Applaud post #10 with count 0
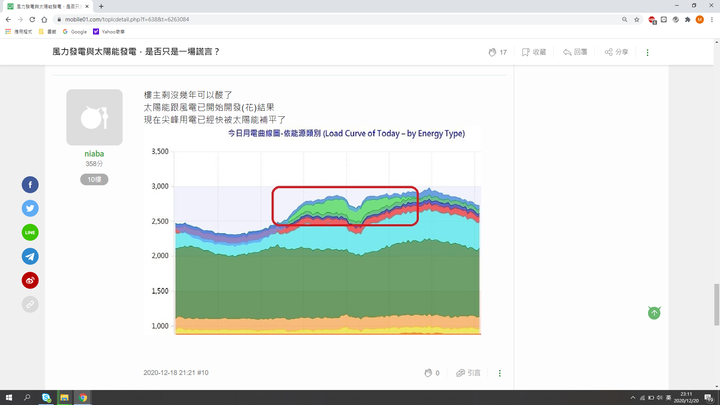720x405 pixels. click(x=432, y=373)
